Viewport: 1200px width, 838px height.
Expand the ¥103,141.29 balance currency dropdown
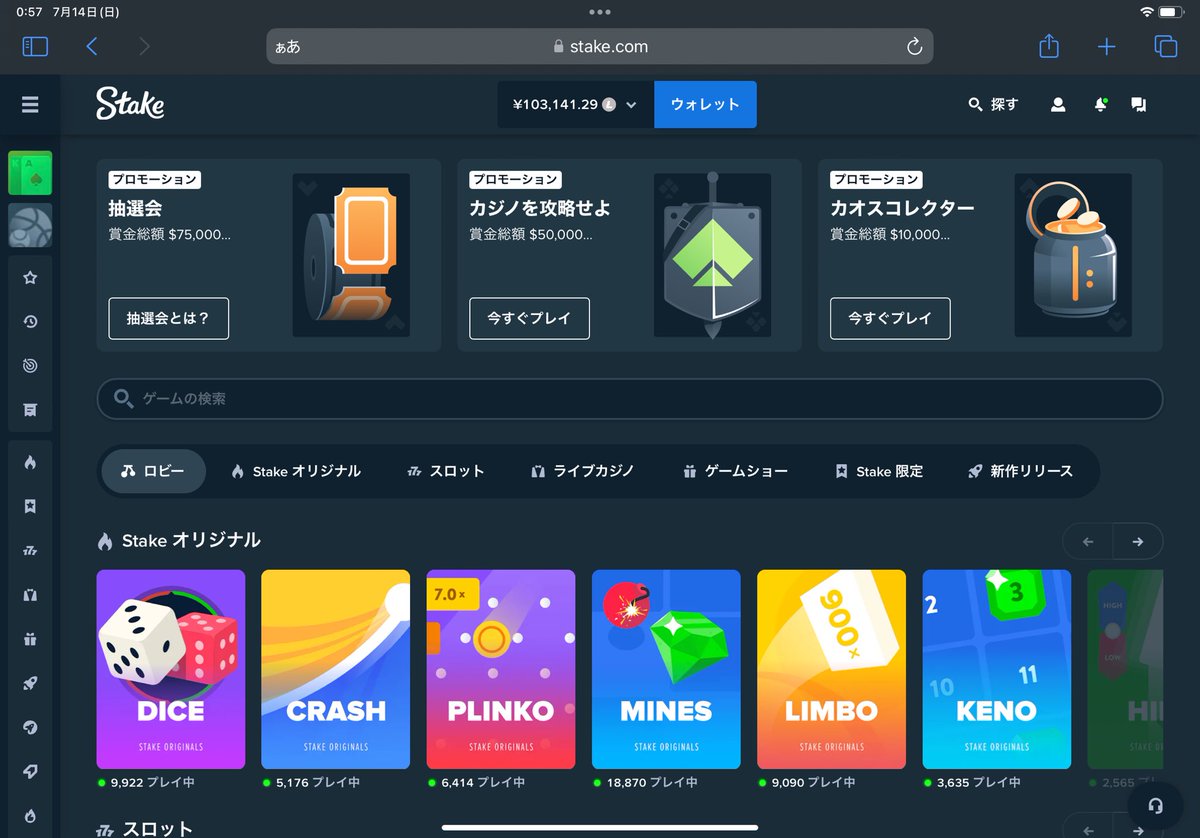click(x=575, y=105)
